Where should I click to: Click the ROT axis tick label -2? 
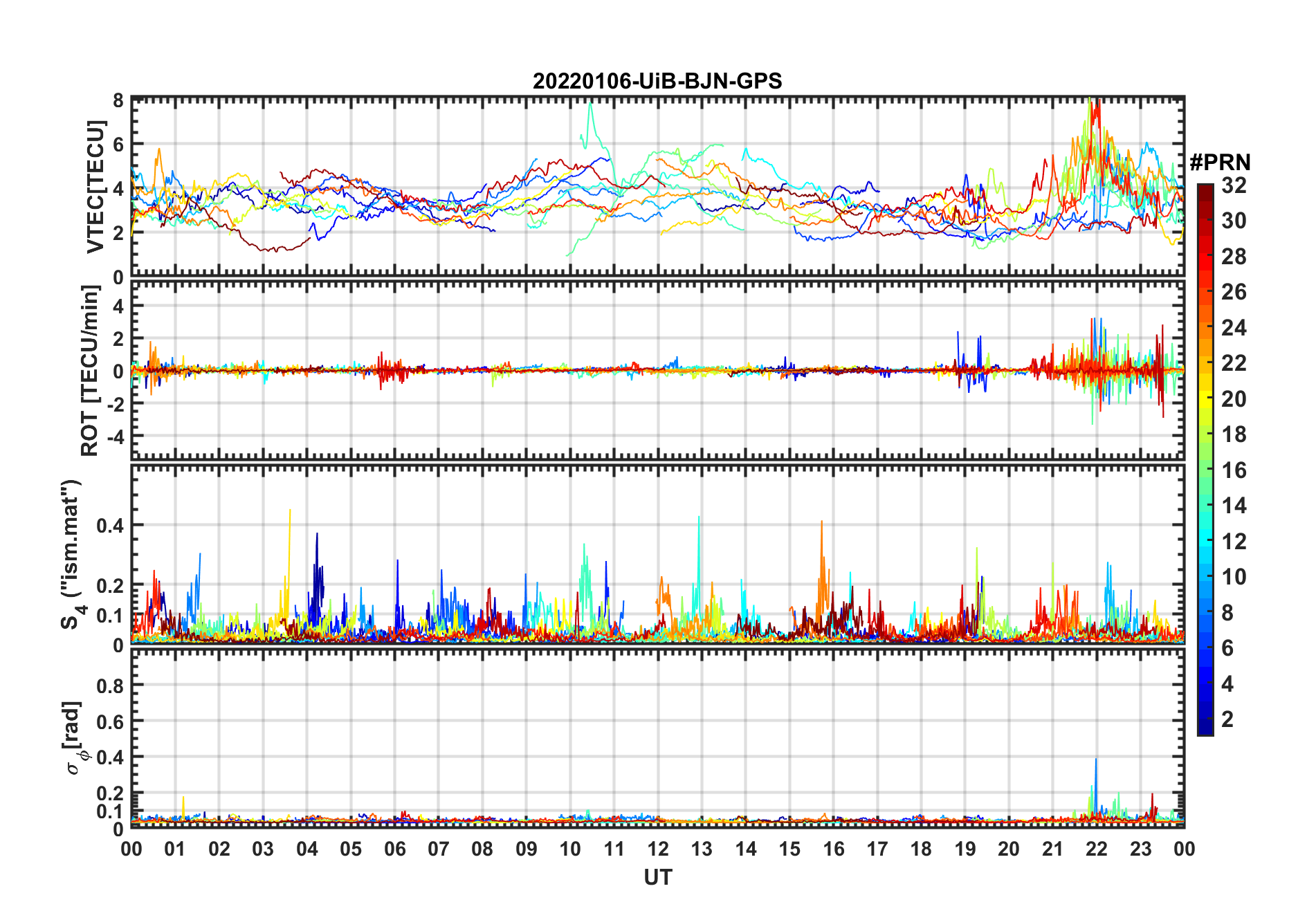(115, 404)
